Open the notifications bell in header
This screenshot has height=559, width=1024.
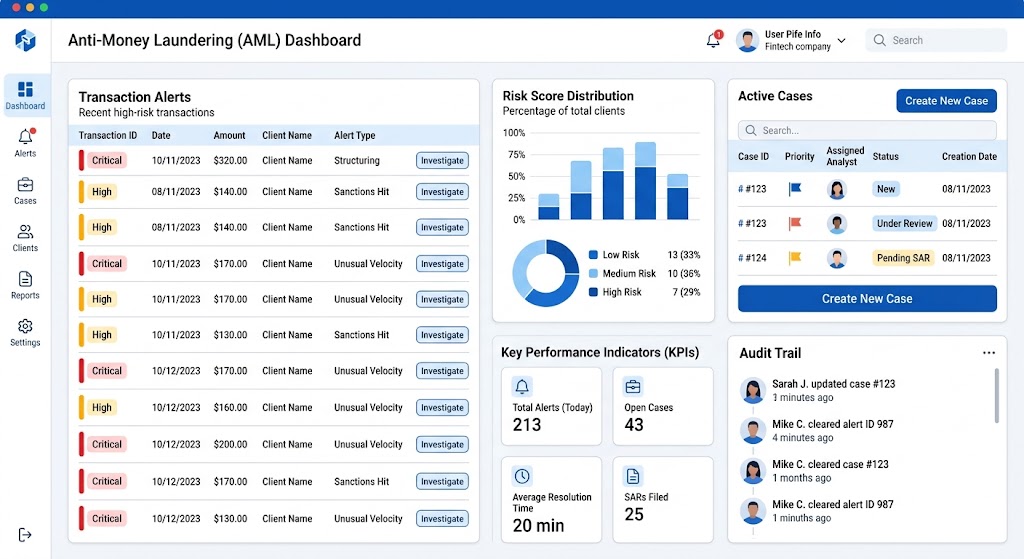click(x=713, y=40)
